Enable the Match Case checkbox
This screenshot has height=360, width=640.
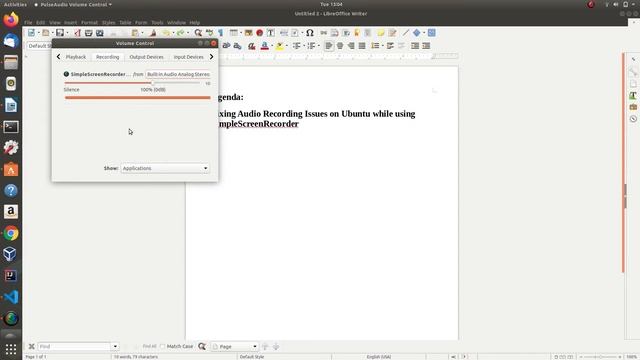(x=163, y=347)
